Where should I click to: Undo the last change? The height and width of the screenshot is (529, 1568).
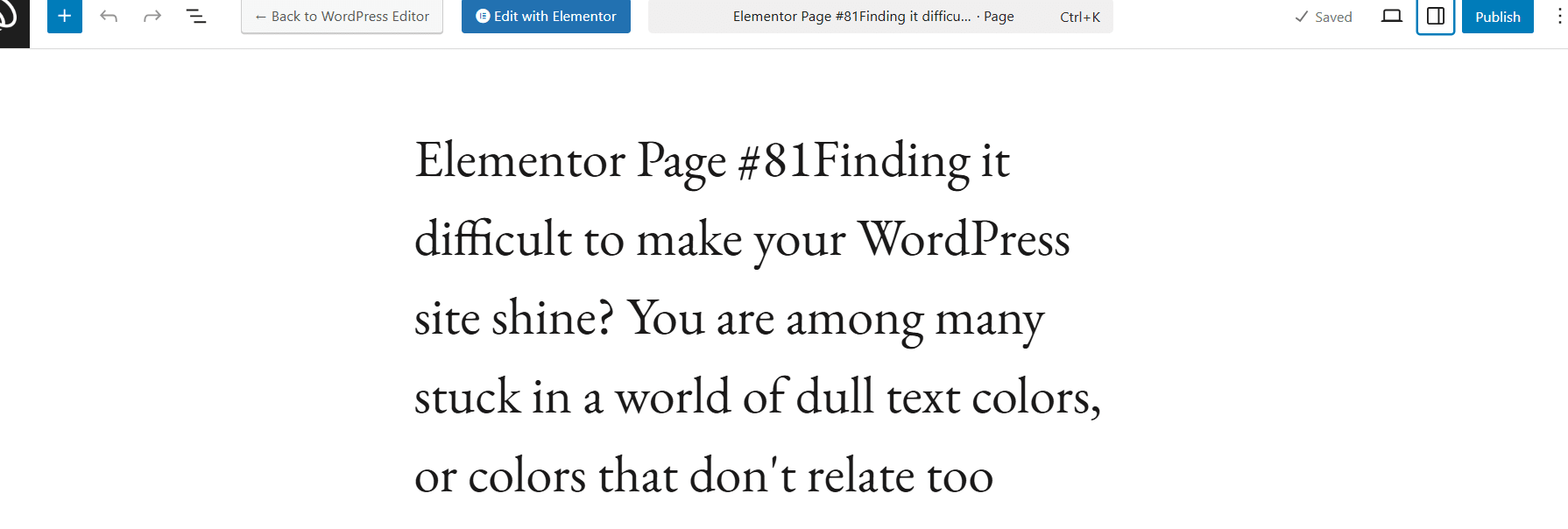pos(109,17)
